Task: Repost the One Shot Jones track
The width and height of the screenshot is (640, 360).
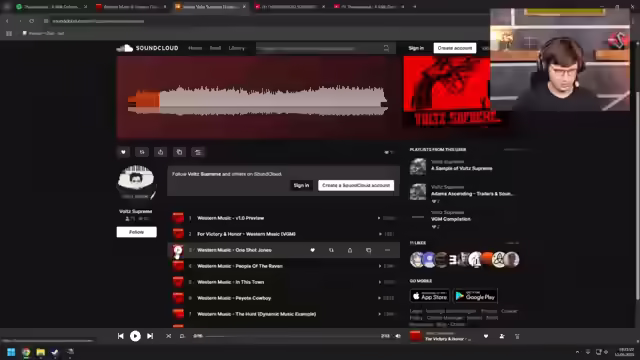Action: click(331, 250)
